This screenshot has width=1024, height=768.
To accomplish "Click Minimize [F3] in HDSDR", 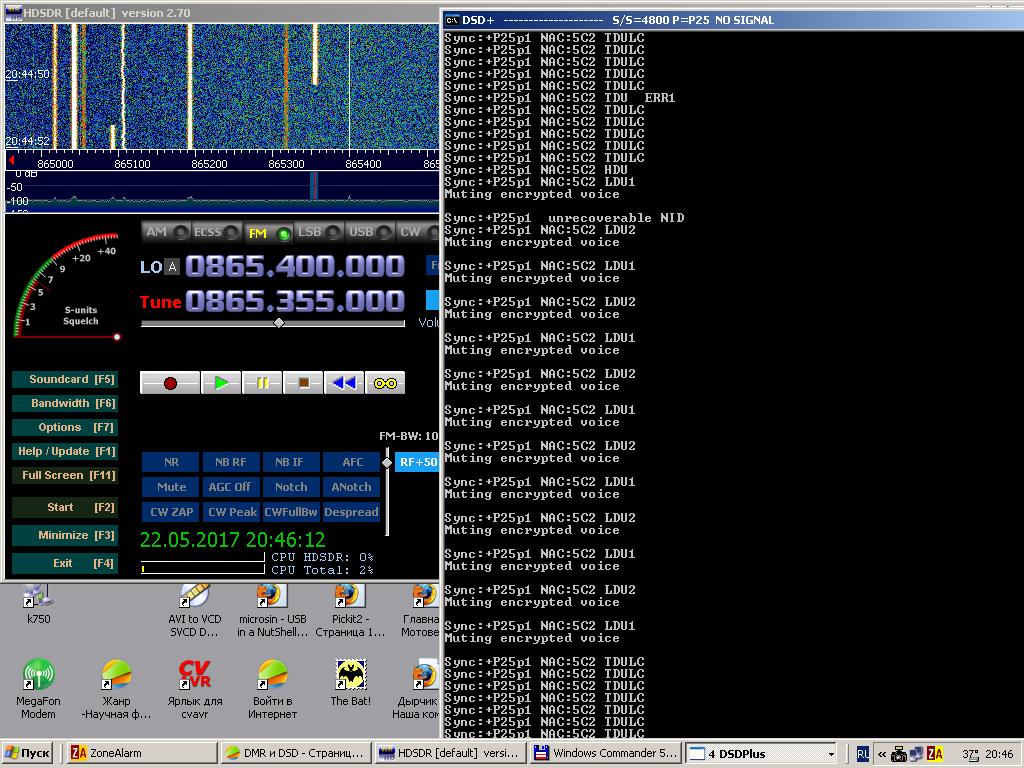I will coord(65,536).
